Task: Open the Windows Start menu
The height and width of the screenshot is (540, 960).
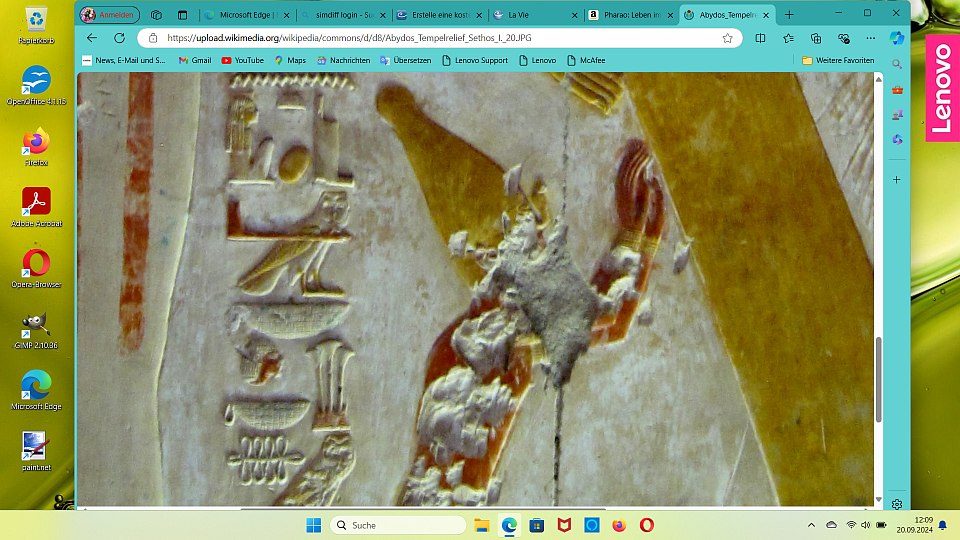Action: click(313, 525)
